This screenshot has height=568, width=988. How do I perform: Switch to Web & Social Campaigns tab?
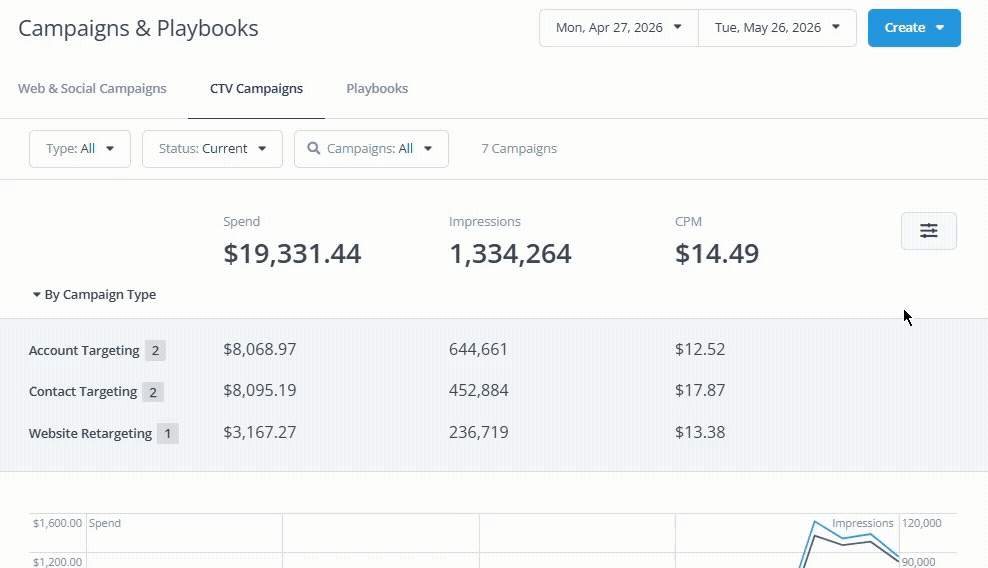tap(92, 88)
